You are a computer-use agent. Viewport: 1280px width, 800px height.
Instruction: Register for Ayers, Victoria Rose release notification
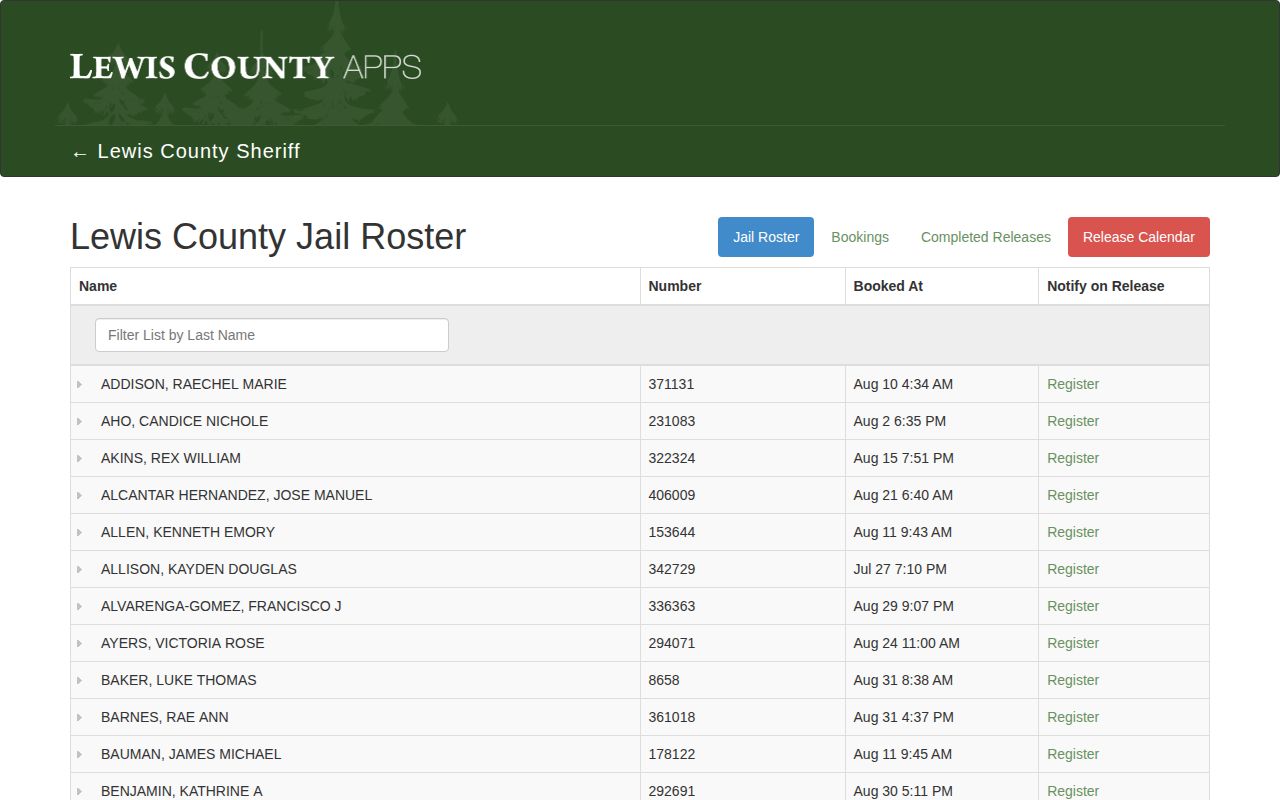1073,643
